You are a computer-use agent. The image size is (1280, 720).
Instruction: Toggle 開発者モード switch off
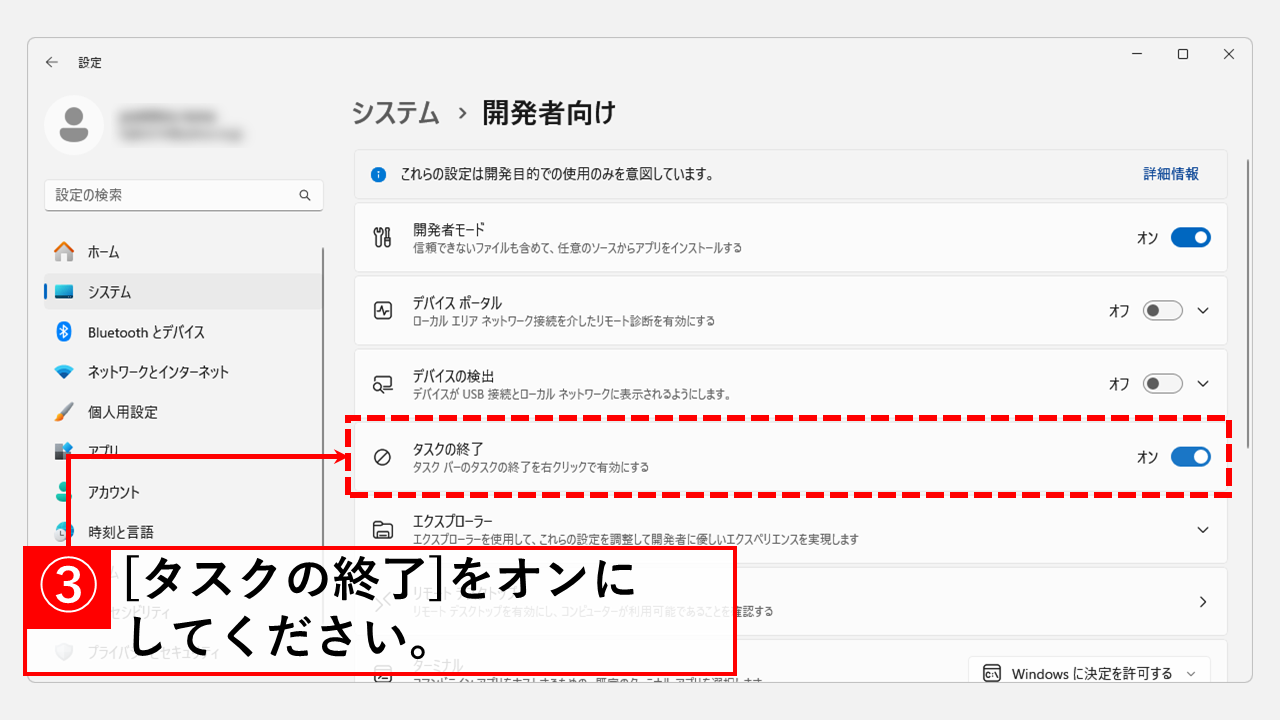1190,238
